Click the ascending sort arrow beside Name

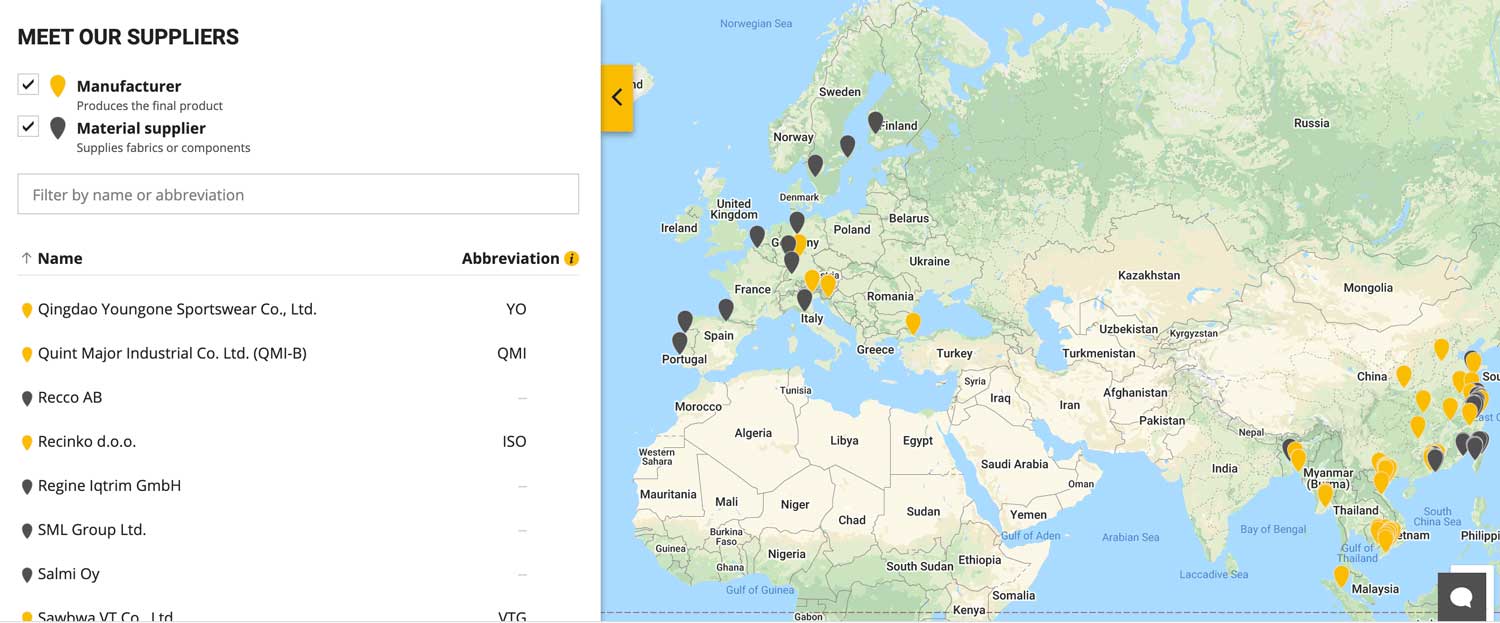coord(26,258)
